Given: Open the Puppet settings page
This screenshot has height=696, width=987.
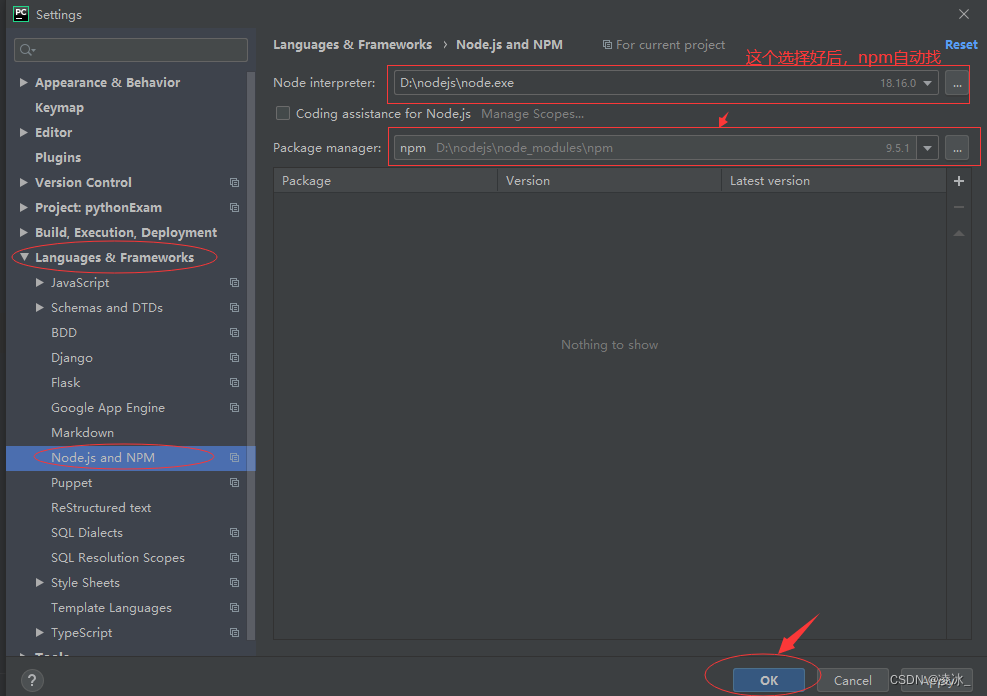Looking at the screenshot, I should pos(71,483).
